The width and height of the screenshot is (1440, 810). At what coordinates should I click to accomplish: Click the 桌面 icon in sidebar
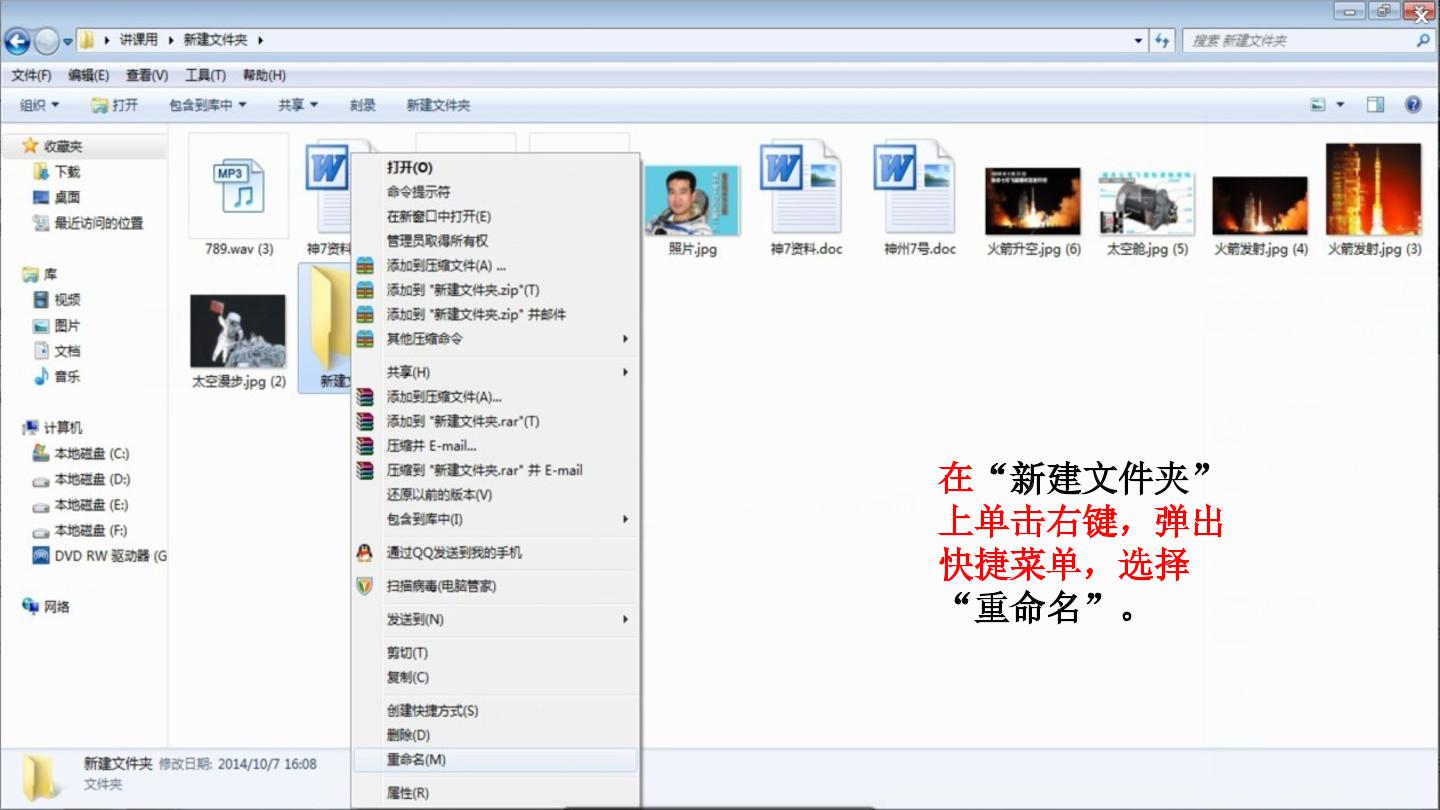[x=41, y=198]
